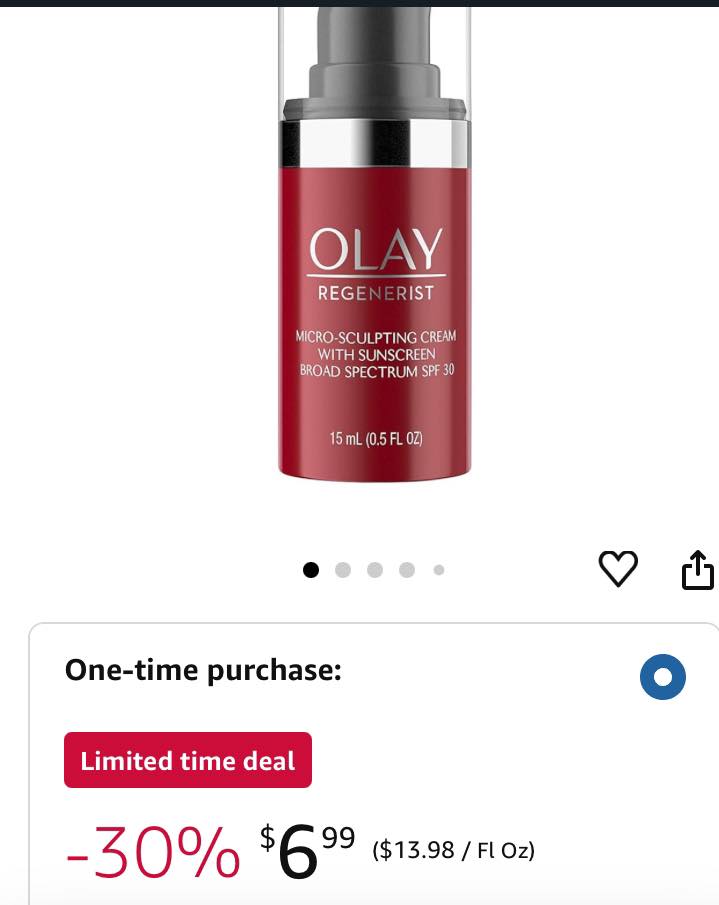Switch to the fourth image indicator dot
Viewport: 719px width, 905px height.
tap(407, 570)
